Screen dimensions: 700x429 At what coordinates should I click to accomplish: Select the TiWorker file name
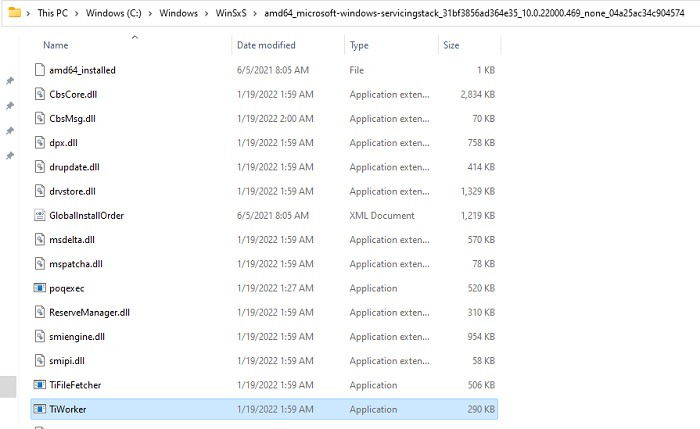[x=67, y=409]
